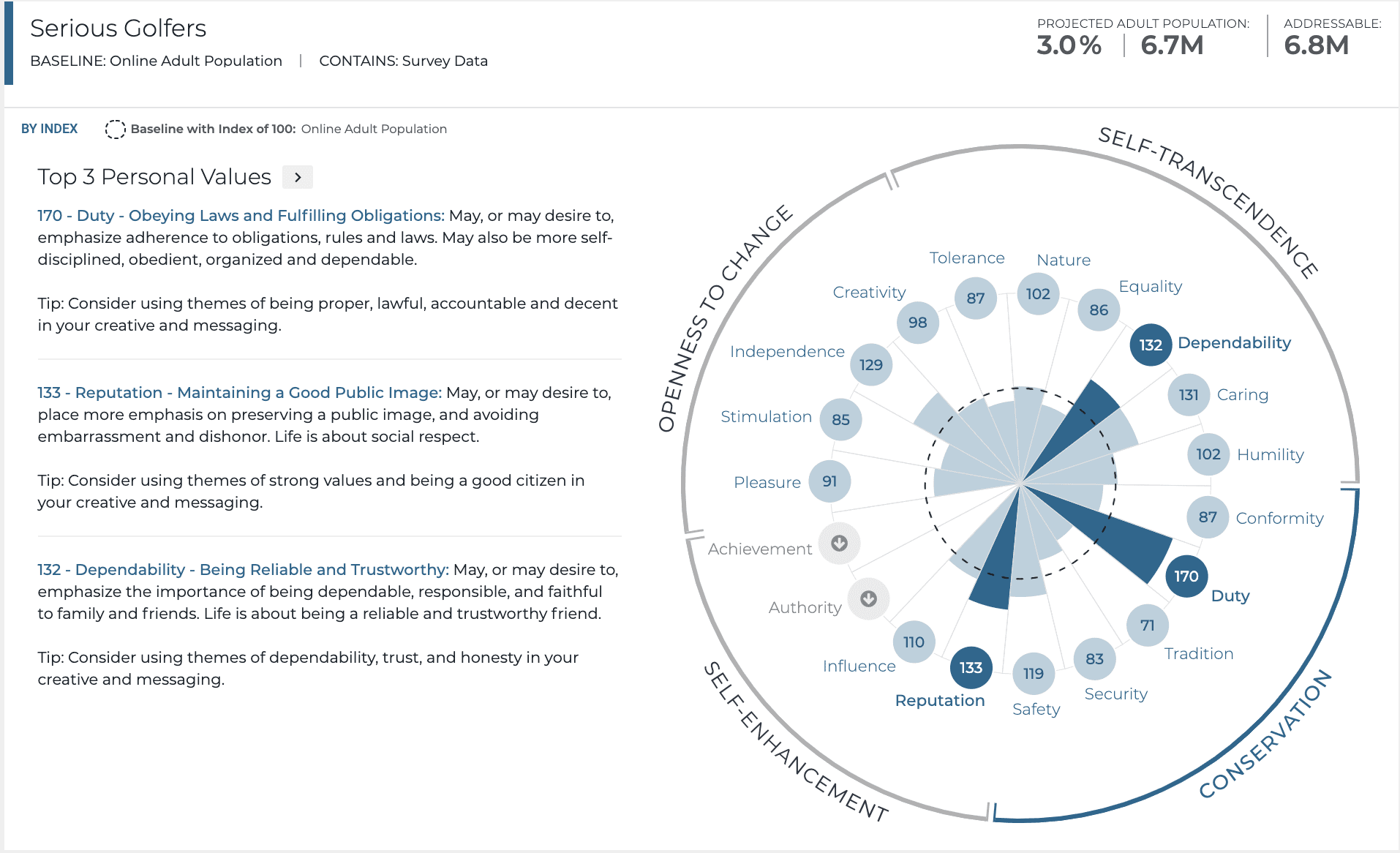Switch to the BY INDEX view tab
The height and width of the screenshot is (853, 1400).
49,128
